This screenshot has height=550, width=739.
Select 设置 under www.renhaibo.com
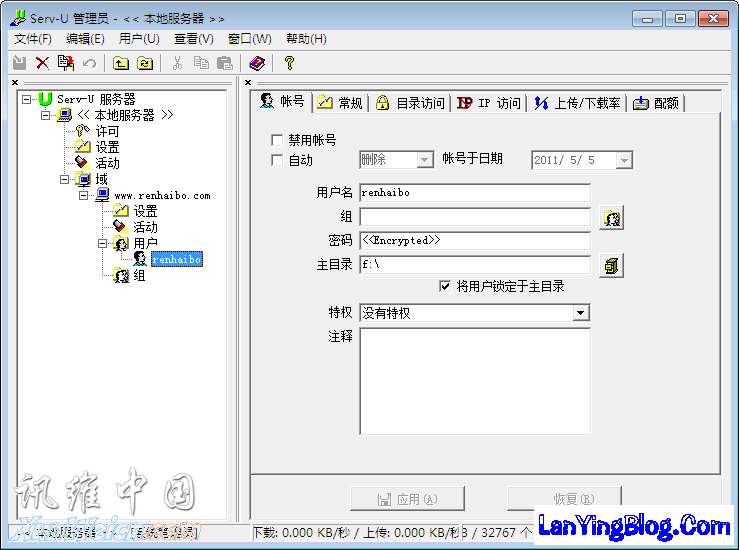145,211
